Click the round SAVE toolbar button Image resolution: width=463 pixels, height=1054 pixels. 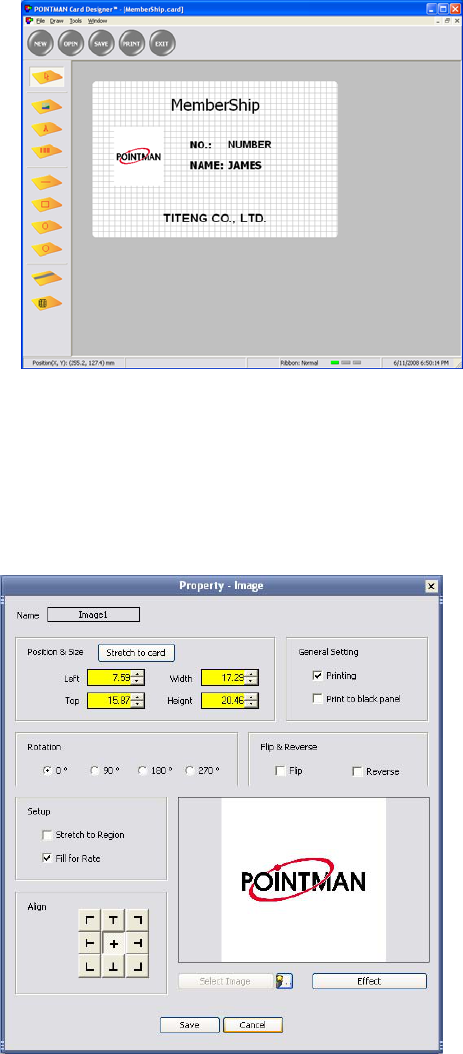[101, 43]
